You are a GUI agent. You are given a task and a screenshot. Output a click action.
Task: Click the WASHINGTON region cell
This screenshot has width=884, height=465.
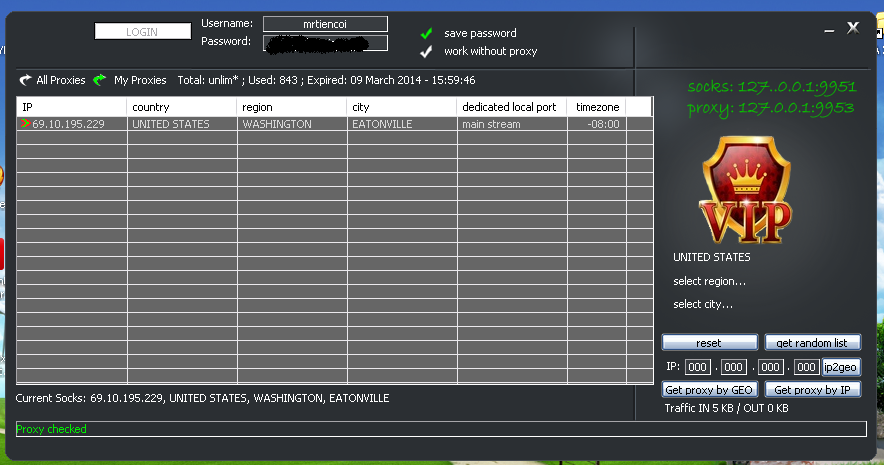[x=291, y=124]
